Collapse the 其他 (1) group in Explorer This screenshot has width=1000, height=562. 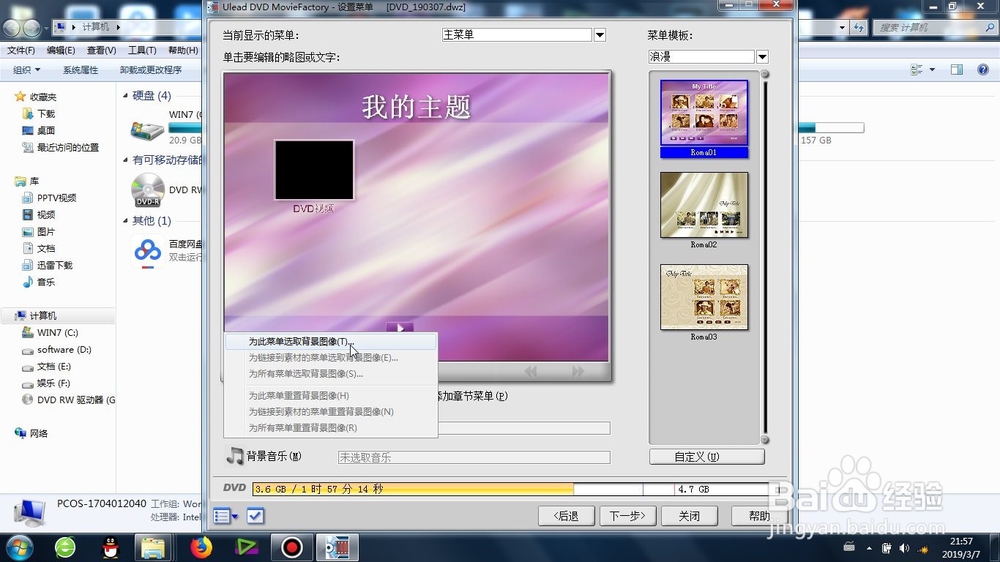[126, 221]
